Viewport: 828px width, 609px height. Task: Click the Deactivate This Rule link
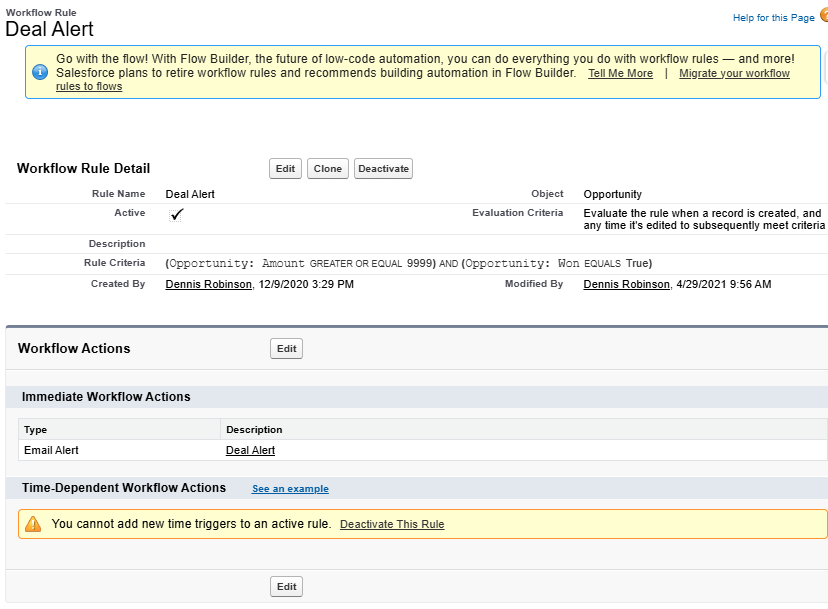pos(391,523)
